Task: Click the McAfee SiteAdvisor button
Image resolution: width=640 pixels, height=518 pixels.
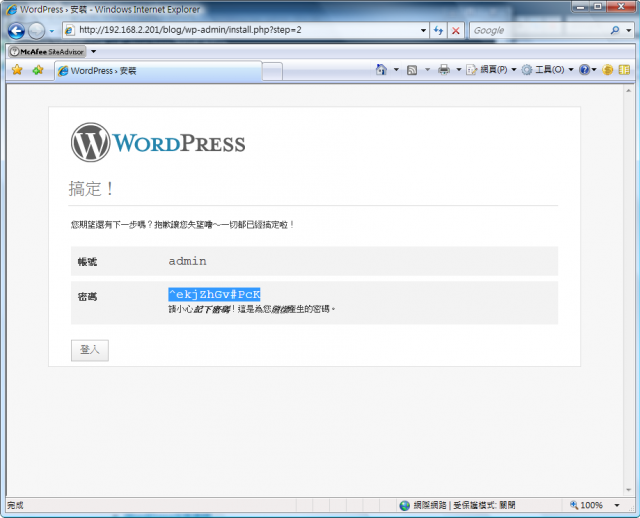Action: click(47, 51)
